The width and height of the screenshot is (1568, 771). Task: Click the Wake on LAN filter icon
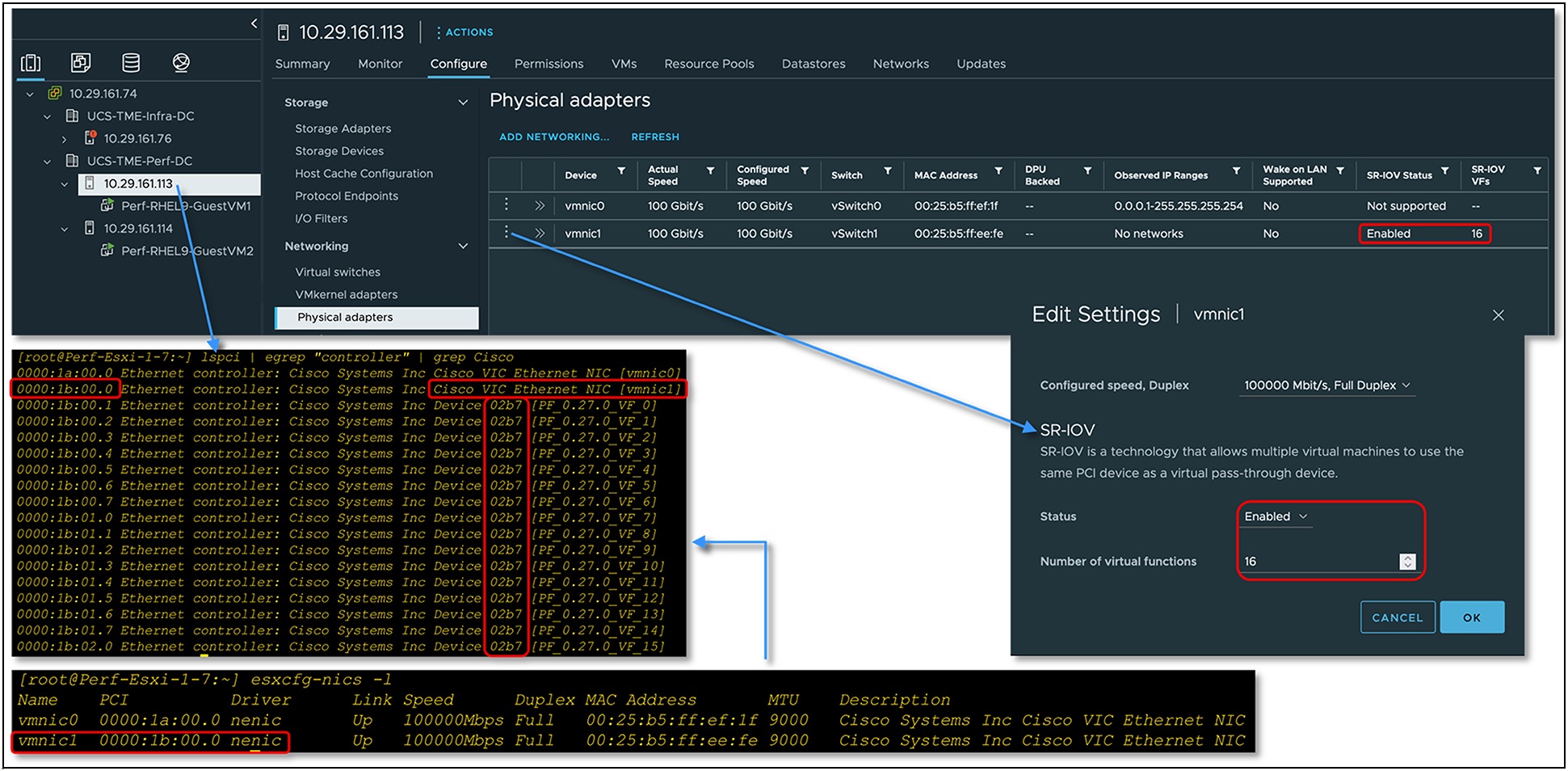[x=1340, y=171]
